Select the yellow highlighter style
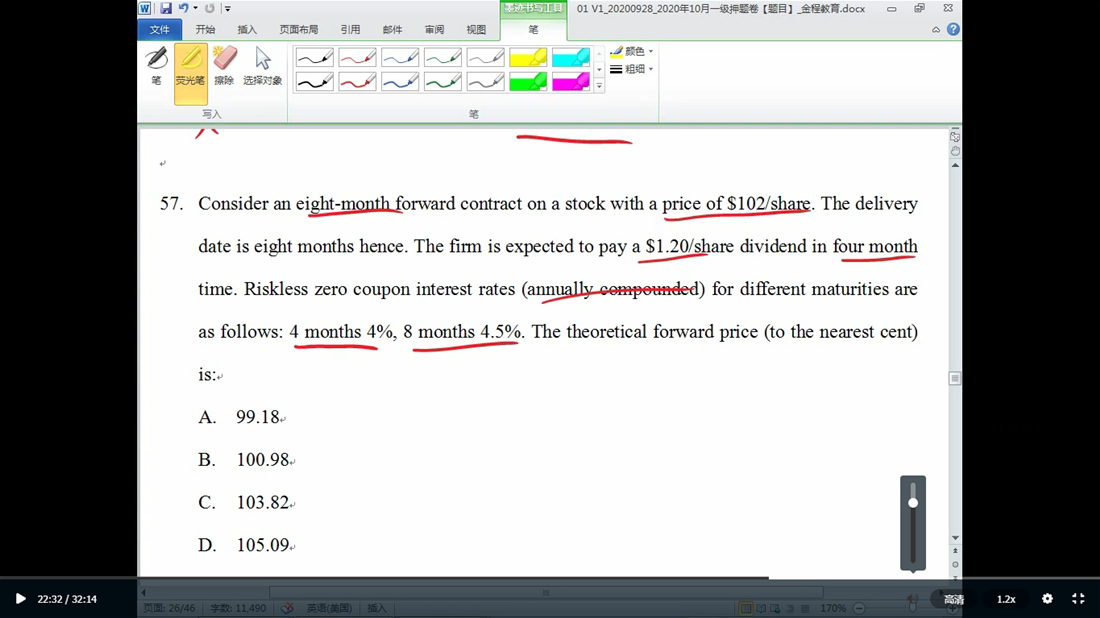 click(528, 58)
